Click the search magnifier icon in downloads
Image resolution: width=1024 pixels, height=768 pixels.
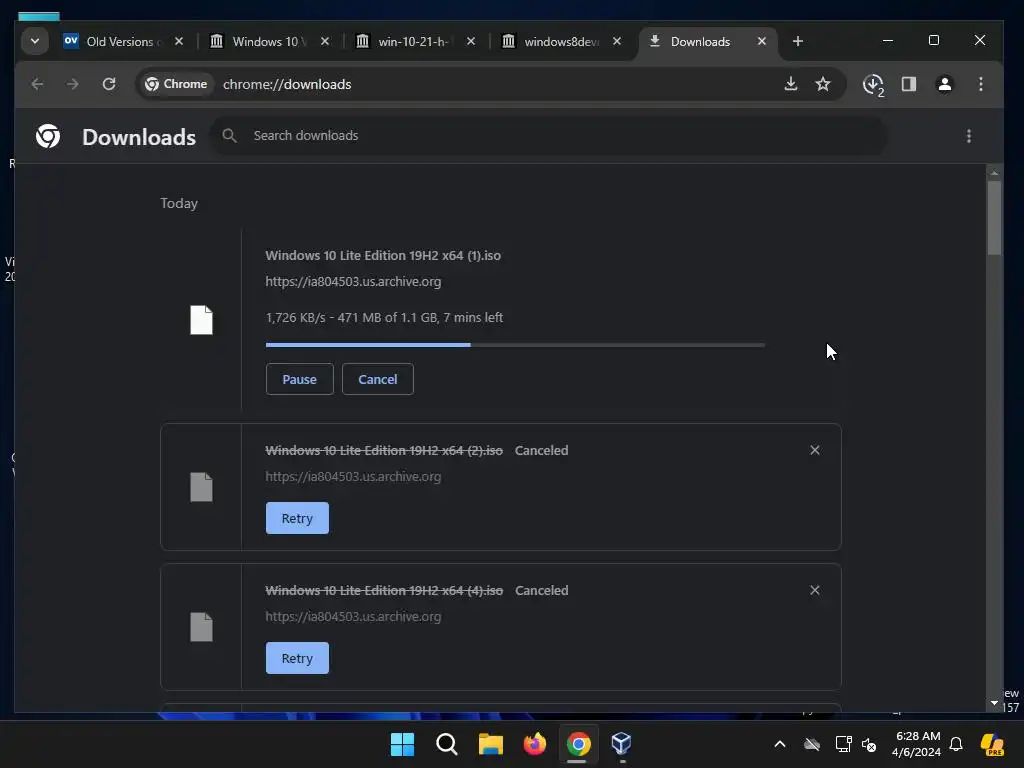click(229, 135)
